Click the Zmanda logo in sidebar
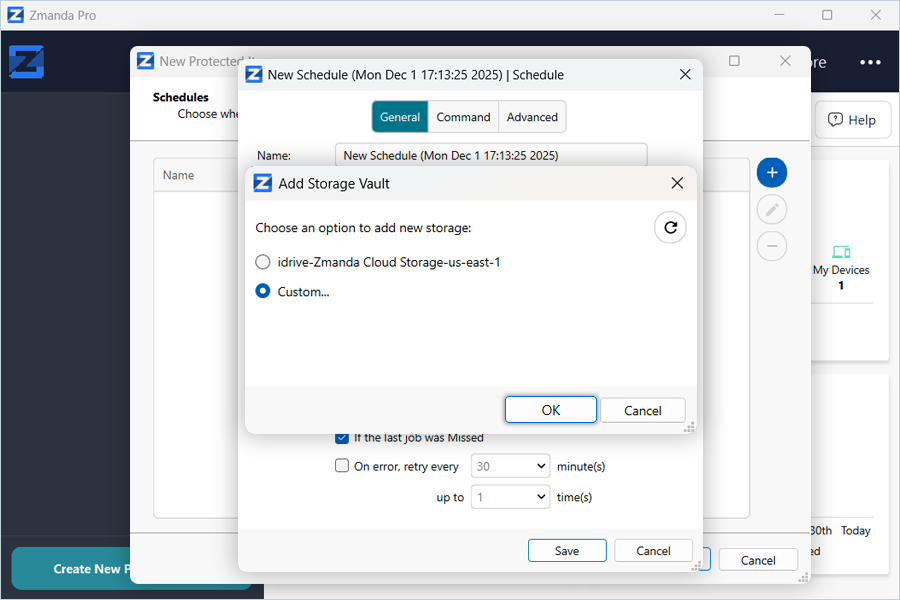900x600 pixels. pyautogui.click(x=26, y=62)
